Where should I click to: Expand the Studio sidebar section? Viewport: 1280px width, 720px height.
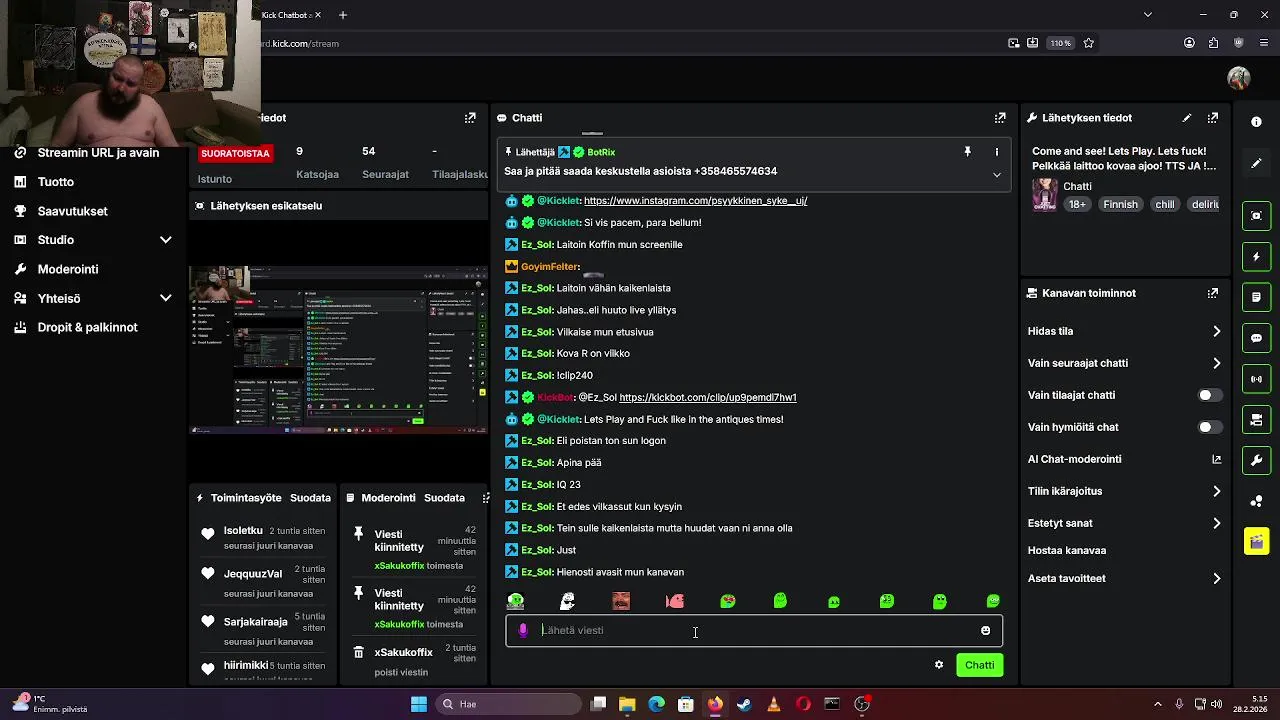pyautogui.click(x=166, y=240)
